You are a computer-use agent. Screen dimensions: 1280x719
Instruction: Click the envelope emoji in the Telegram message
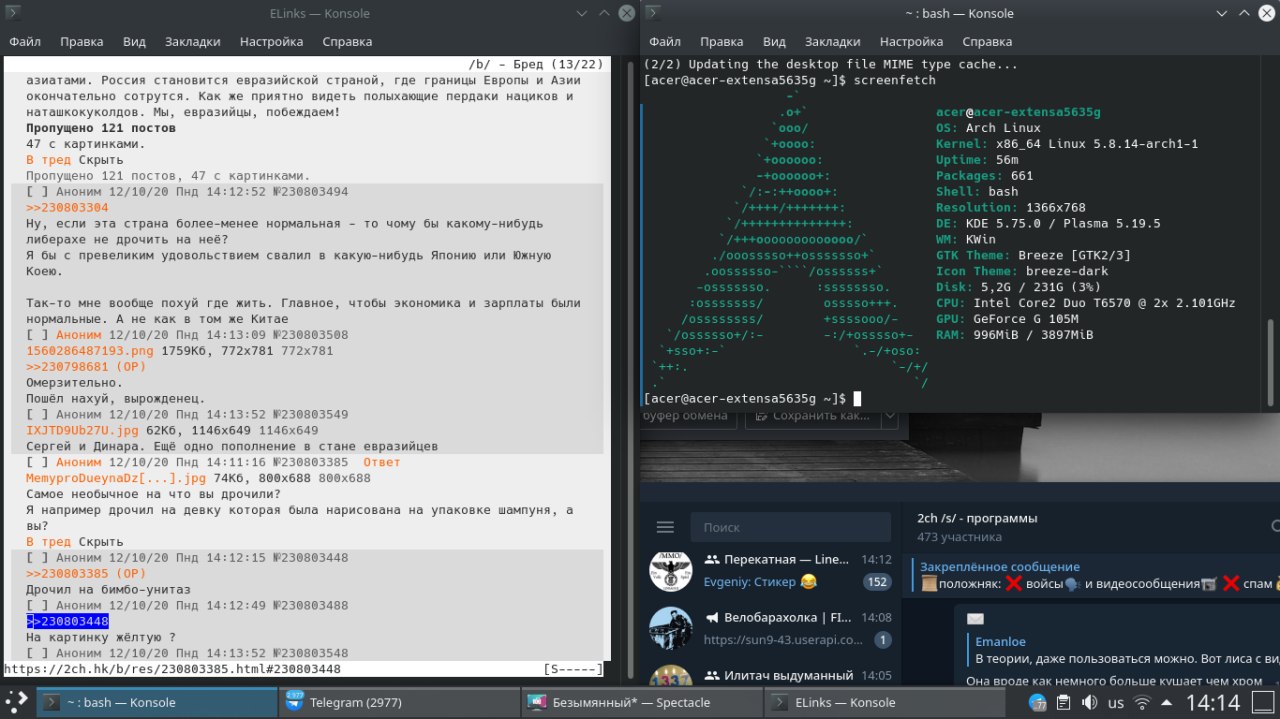pyautogui.click(x=976, y=619)
